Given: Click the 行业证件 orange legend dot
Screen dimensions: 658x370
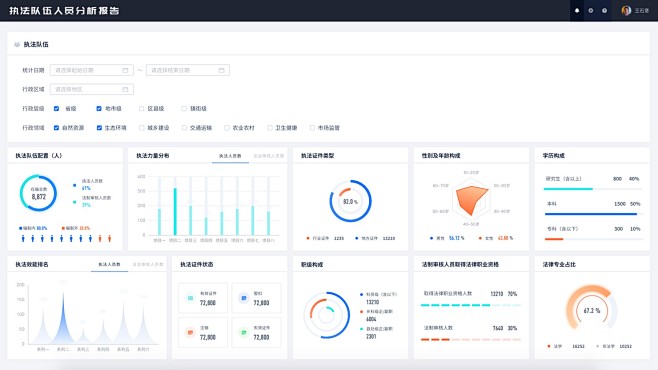Looking at the screenshot, I should pyautogui.click(x=308, y=238).
